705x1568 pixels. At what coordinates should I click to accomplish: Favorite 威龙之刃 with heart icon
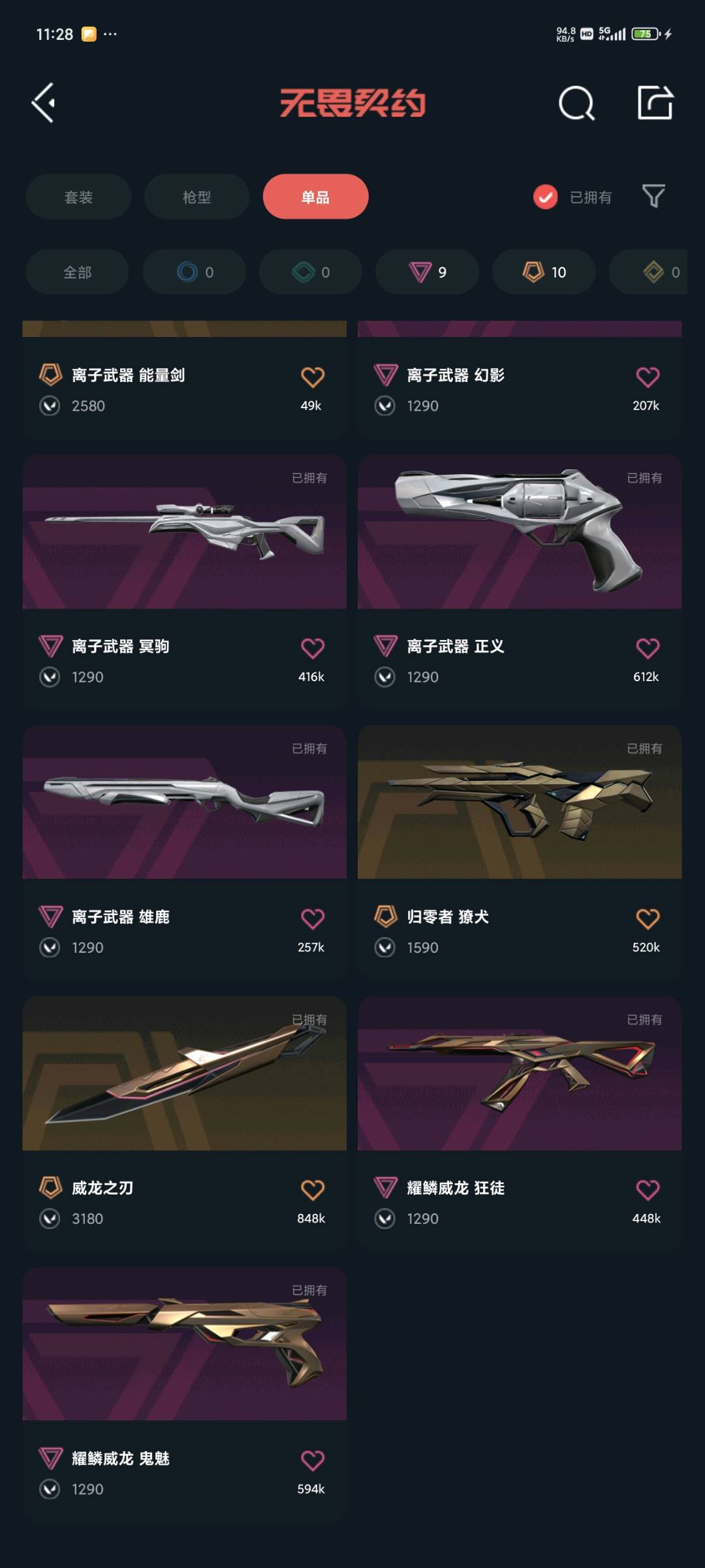pyautogui.click(x=313, y=1189)
